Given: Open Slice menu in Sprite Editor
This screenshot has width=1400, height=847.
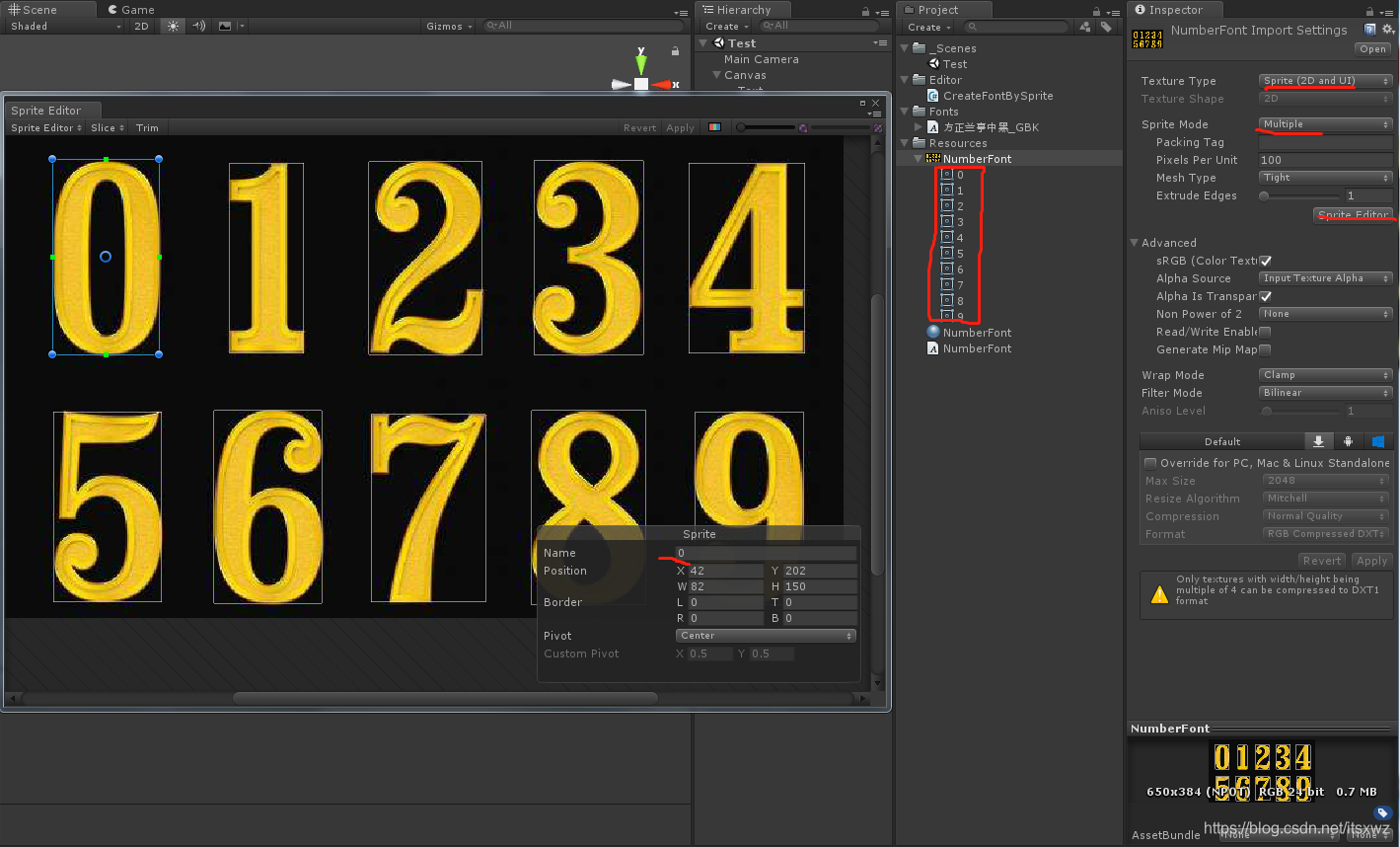Looking at the screenshot, I should point(108,127).
